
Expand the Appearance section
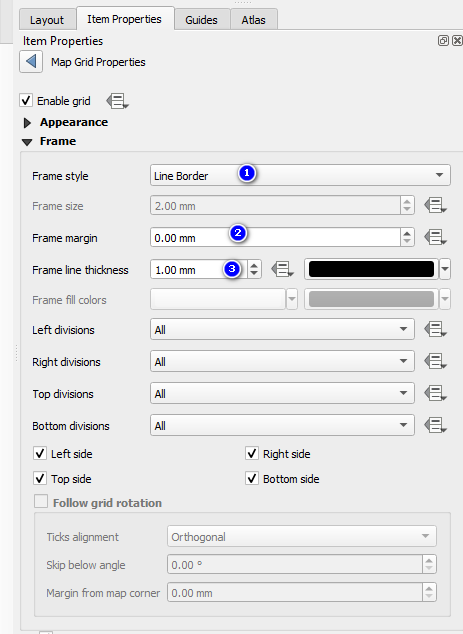click(27, 123)
